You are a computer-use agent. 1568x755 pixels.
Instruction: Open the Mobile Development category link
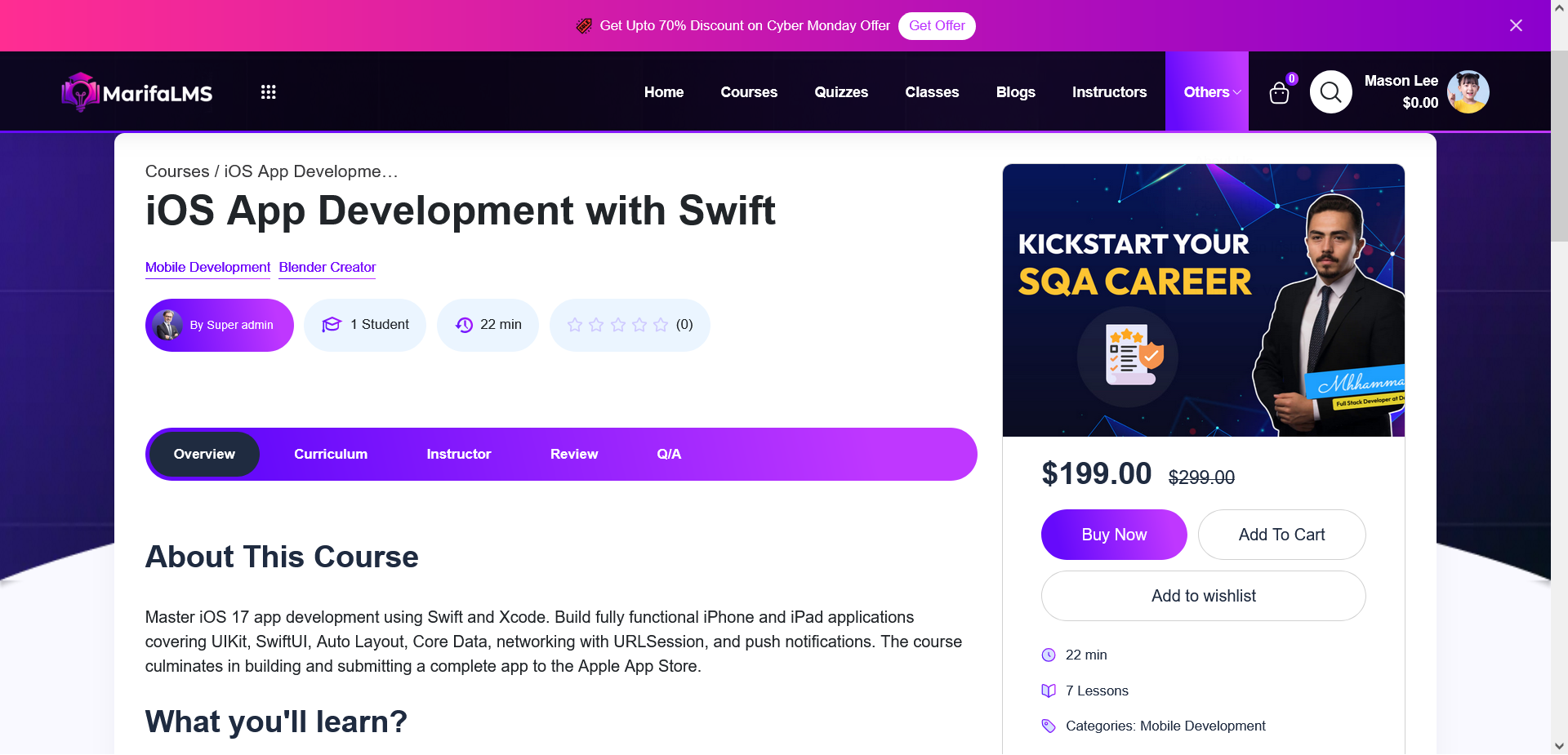click(207, 267)
